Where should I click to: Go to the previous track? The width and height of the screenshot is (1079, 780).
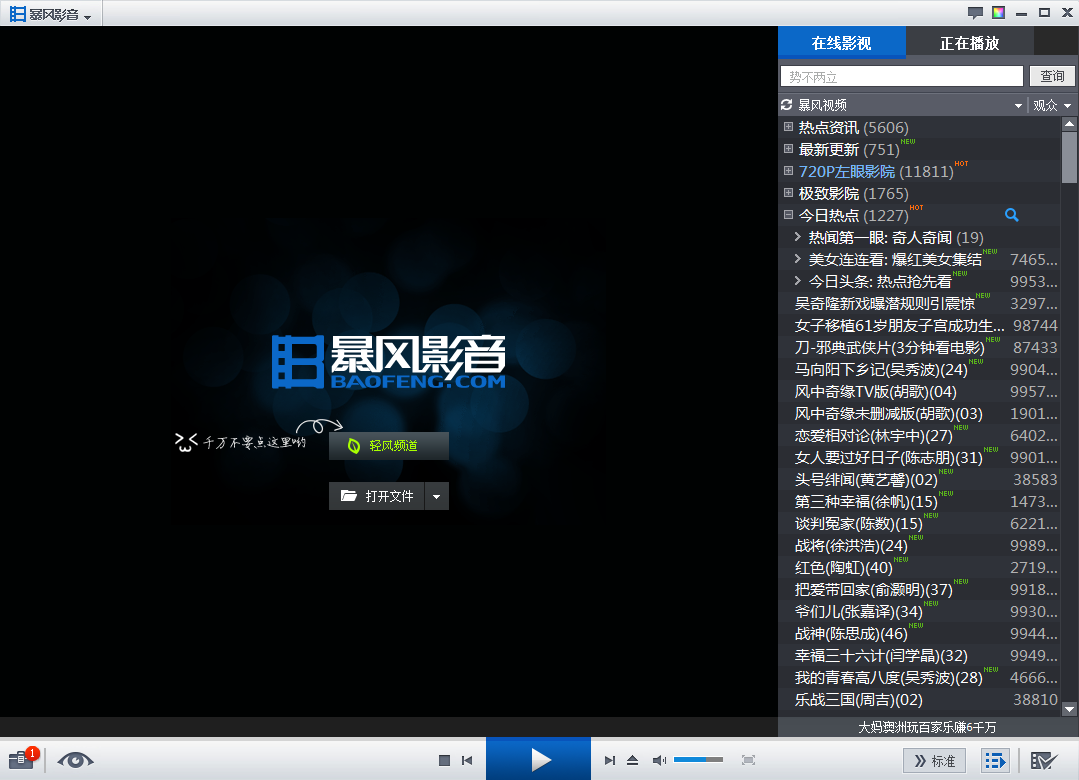click(467, 760)
